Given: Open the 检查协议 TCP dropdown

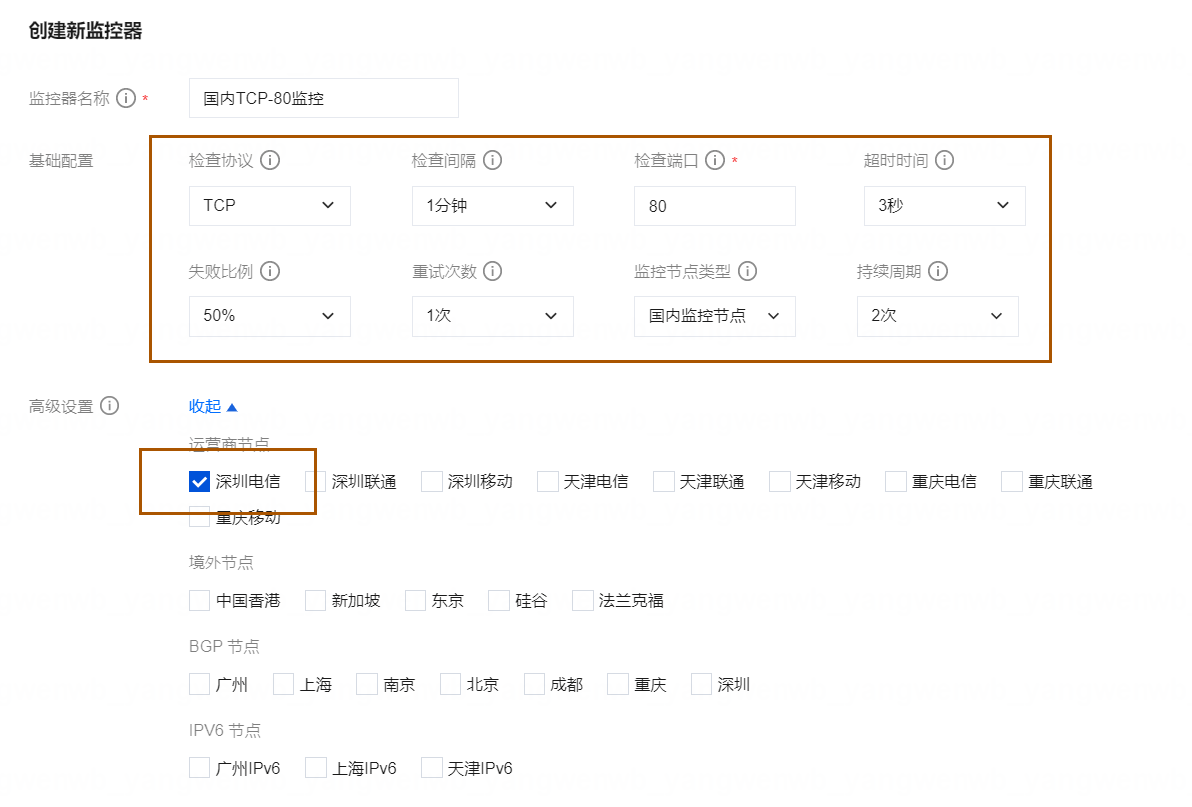Looking at the screenshot, I should [270, 206].
